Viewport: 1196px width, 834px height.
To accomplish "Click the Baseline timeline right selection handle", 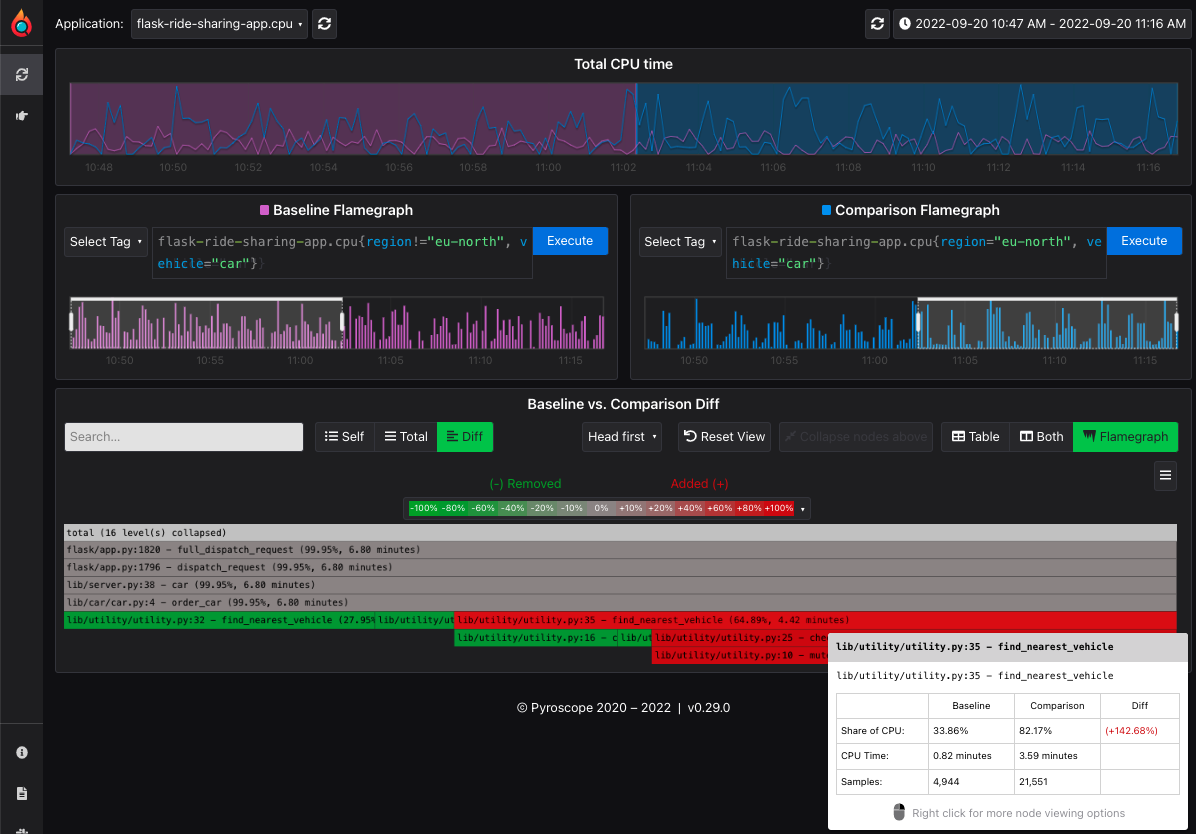I will 342,321.
